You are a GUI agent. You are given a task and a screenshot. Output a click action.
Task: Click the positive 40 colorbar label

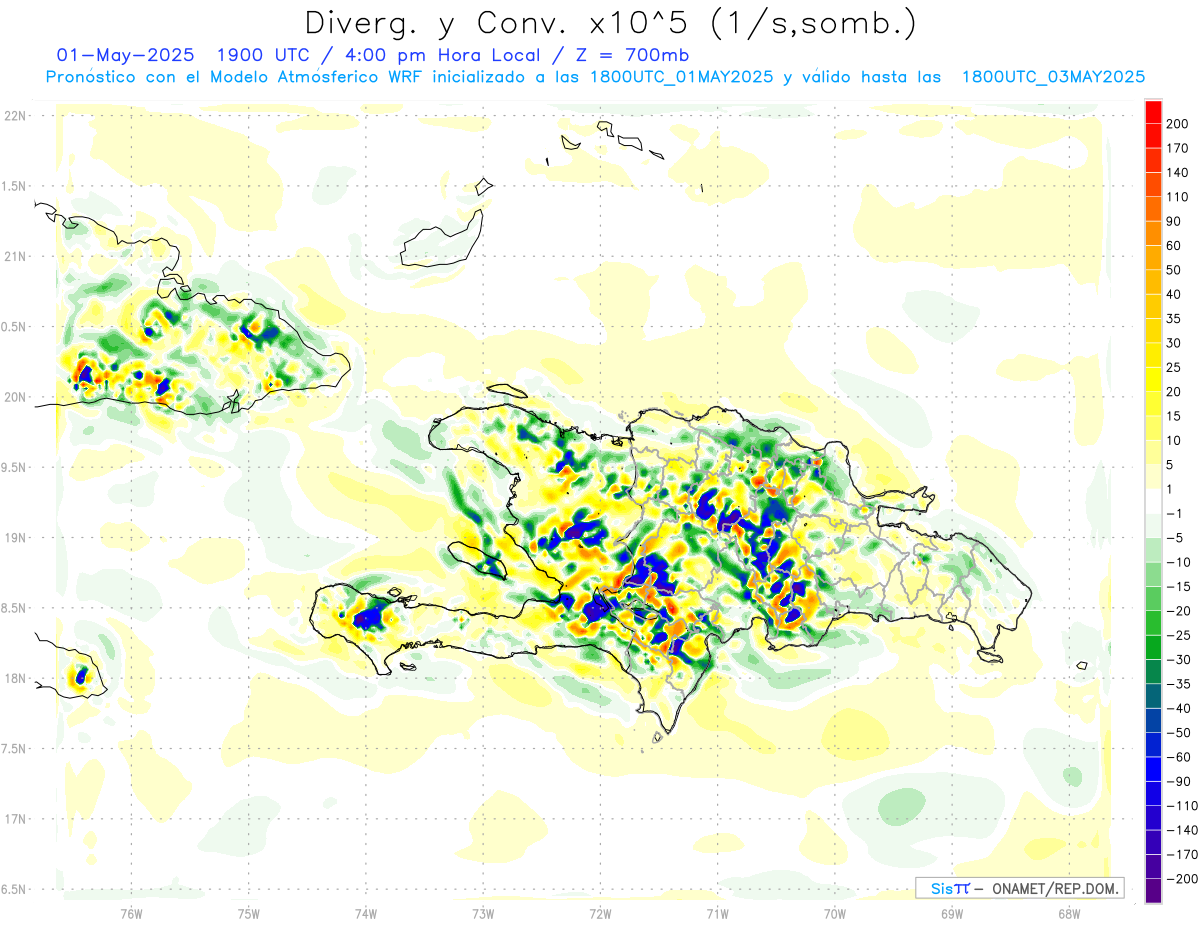(1174, 295)
